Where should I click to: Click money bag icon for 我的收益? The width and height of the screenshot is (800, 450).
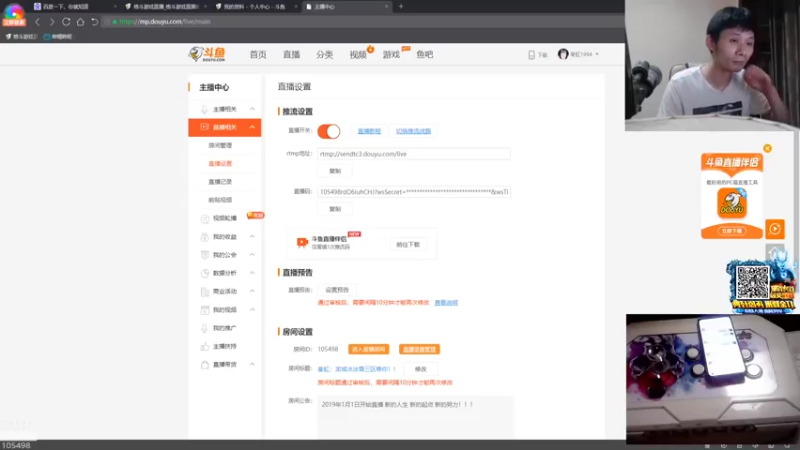[205, 237]
